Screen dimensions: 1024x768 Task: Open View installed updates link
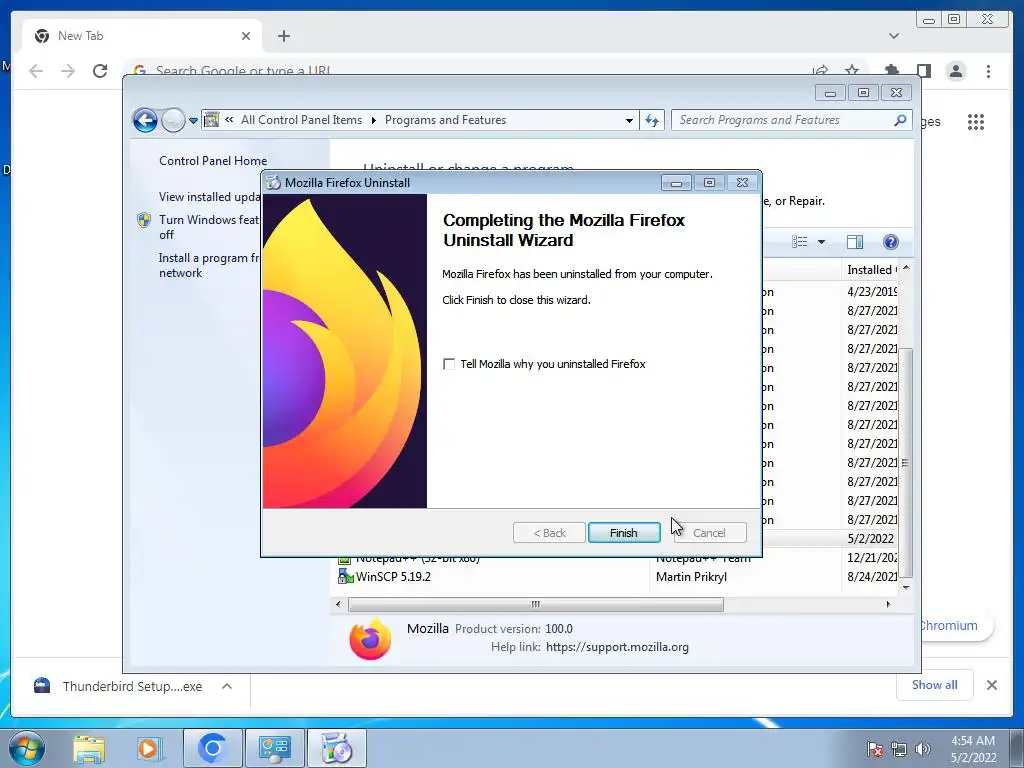point(210,197)
